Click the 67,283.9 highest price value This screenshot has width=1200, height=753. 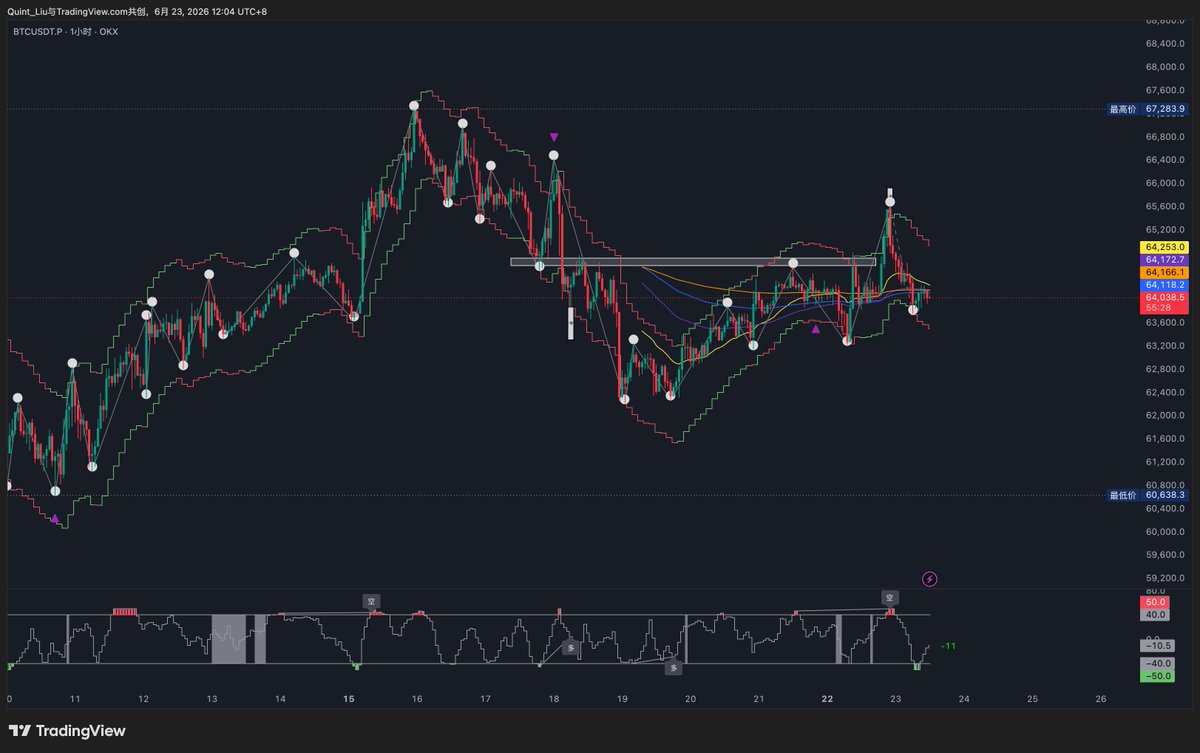tap(1165, 109)
